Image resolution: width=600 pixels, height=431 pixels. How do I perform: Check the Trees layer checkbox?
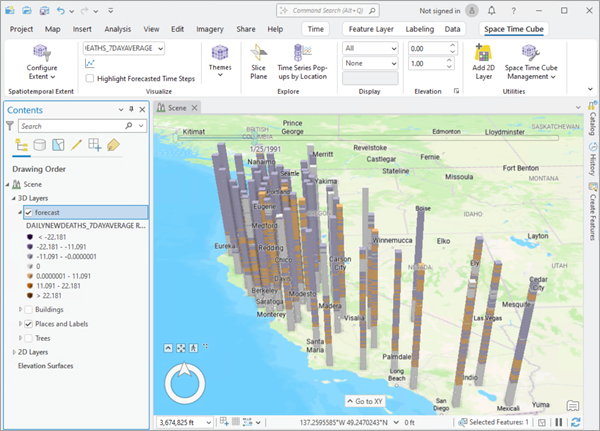point(28,337)
